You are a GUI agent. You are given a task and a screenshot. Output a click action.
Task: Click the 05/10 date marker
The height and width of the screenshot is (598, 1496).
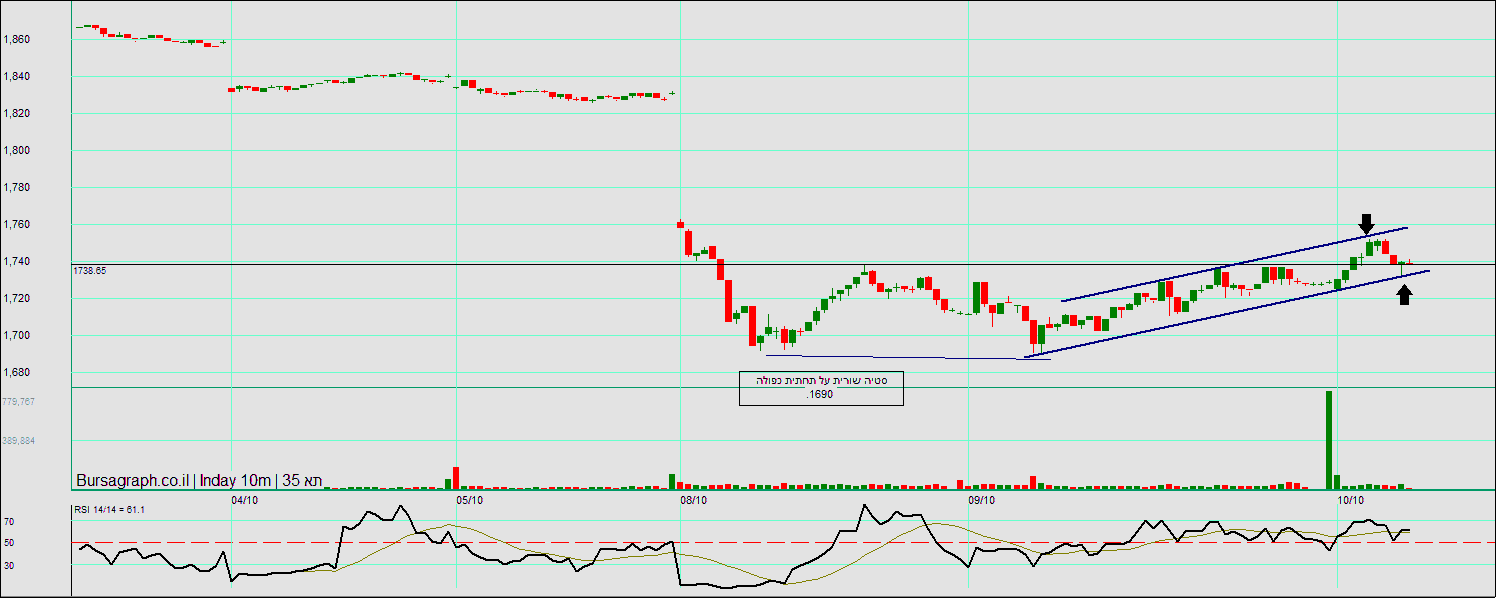470,498
